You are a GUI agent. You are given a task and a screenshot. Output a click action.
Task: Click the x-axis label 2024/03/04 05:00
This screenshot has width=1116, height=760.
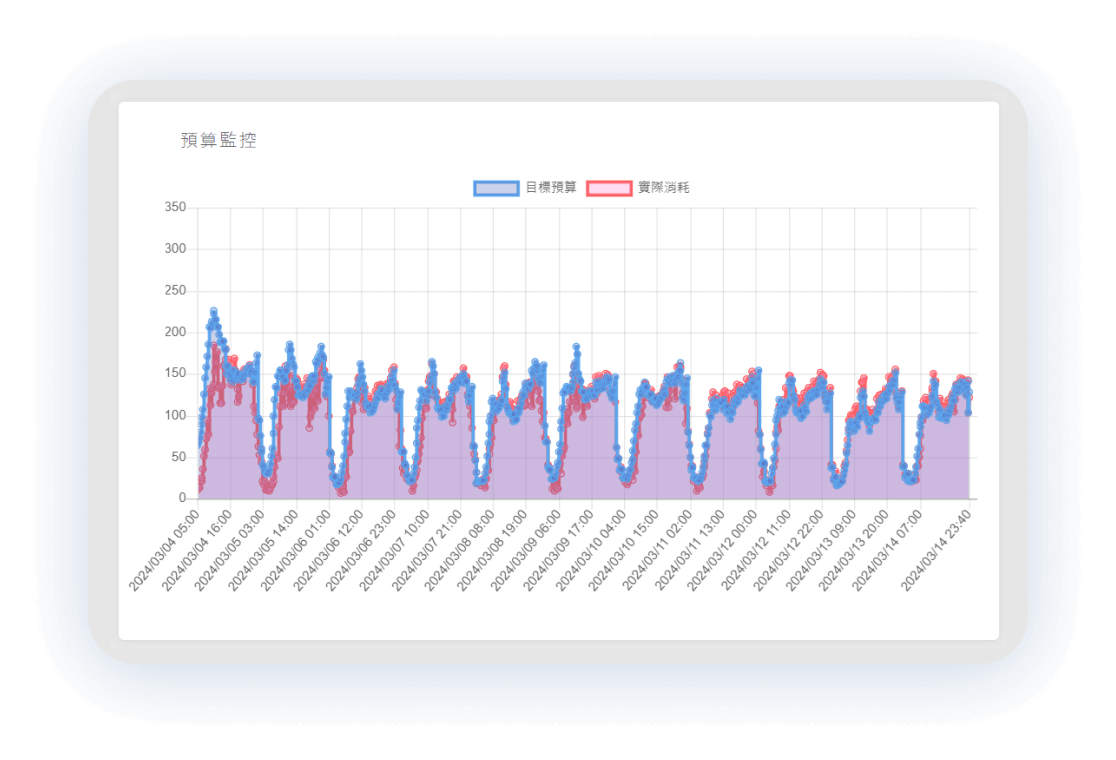164,550
